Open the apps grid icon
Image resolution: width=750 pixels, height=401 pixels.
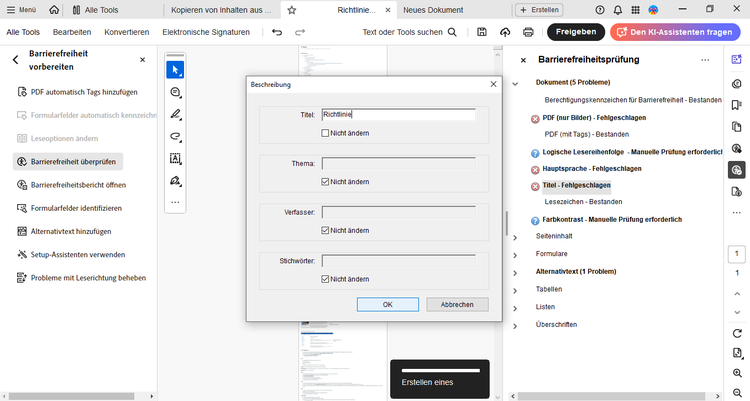coord(635,10)
